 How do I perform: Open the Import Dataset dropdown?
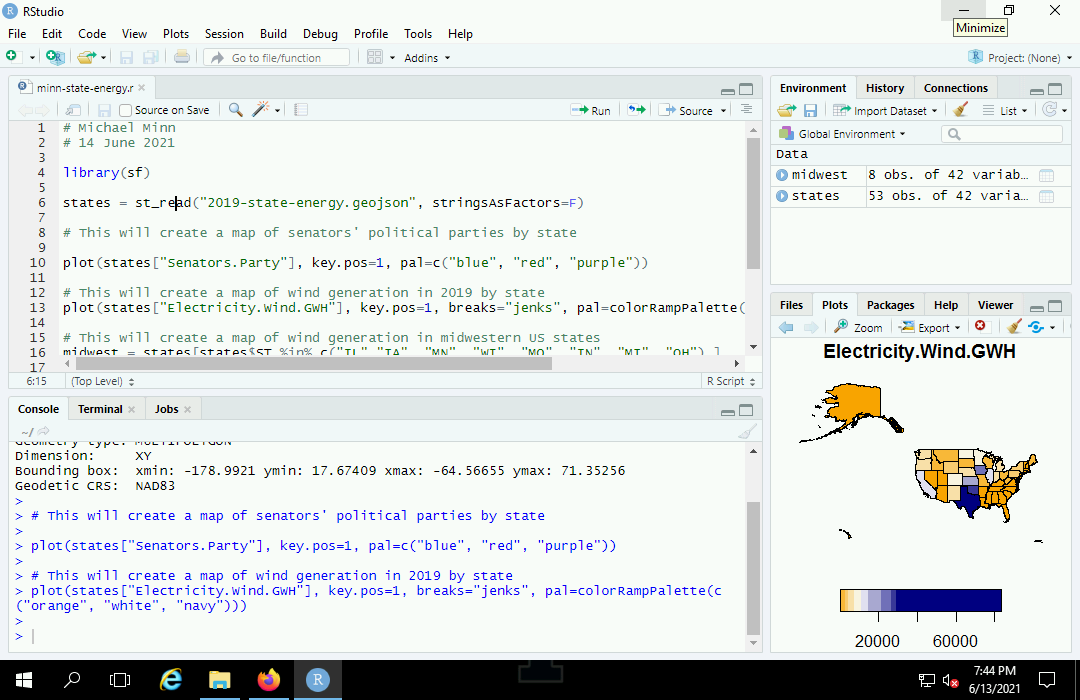click(x=886, y=110)
